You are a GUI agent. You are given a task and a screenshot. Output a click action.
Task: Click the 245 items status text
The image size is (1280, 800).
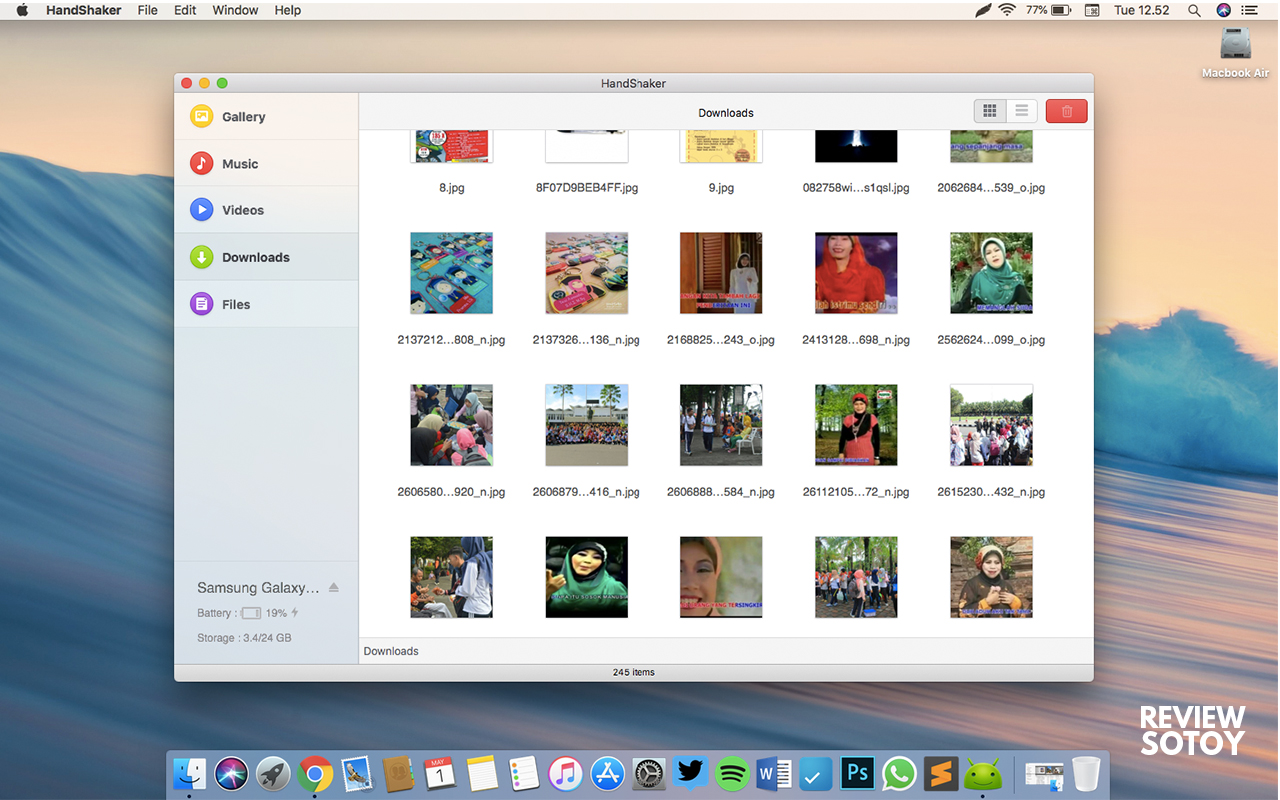pyautogui.click(x=634, y=672)
